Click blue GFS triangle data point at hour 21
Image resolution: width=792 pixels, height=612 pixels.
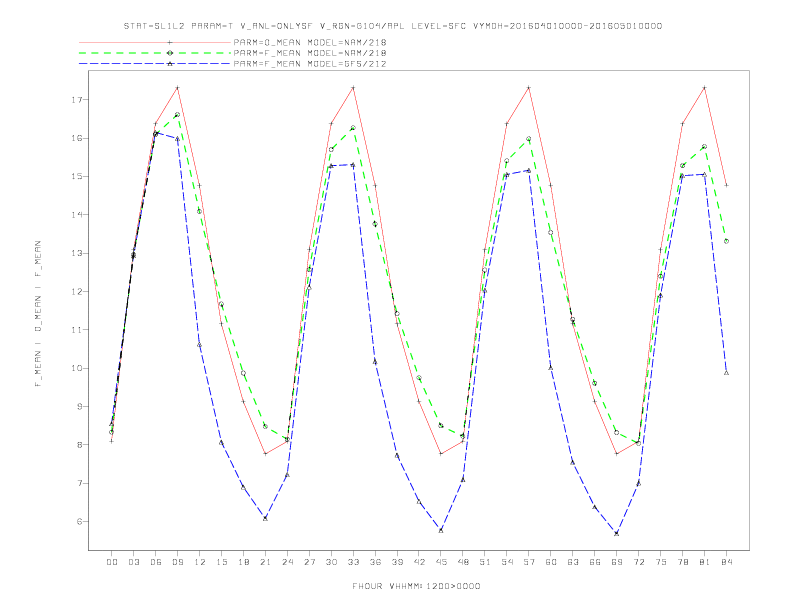coord(265,518)
